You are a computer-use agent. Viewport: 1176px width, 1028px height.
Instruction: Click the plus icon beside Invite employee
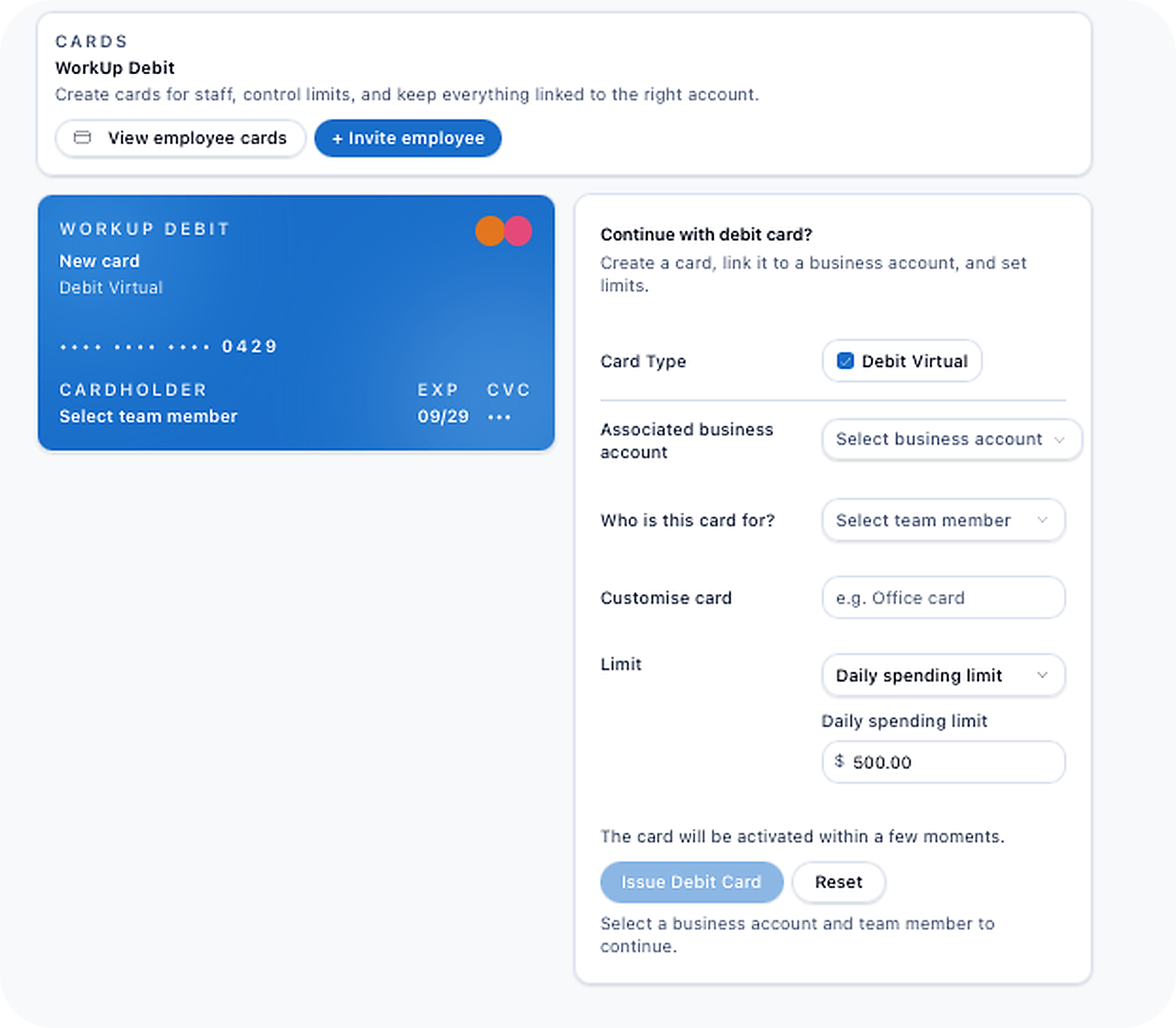[337, 138]
